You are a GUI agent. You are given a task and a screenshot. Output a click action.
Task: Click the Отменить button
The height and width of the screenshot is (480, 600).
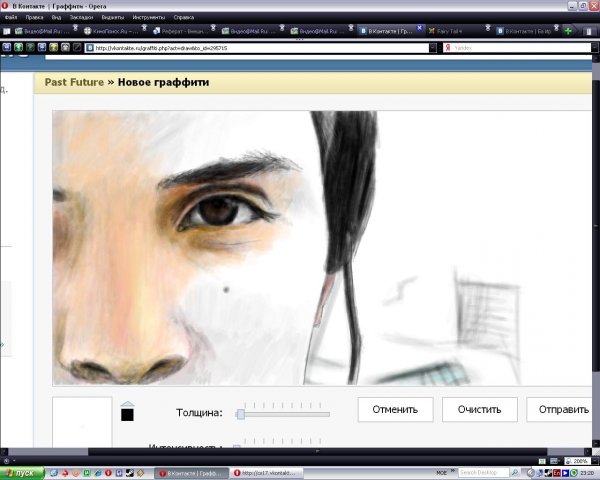point(395,410)
